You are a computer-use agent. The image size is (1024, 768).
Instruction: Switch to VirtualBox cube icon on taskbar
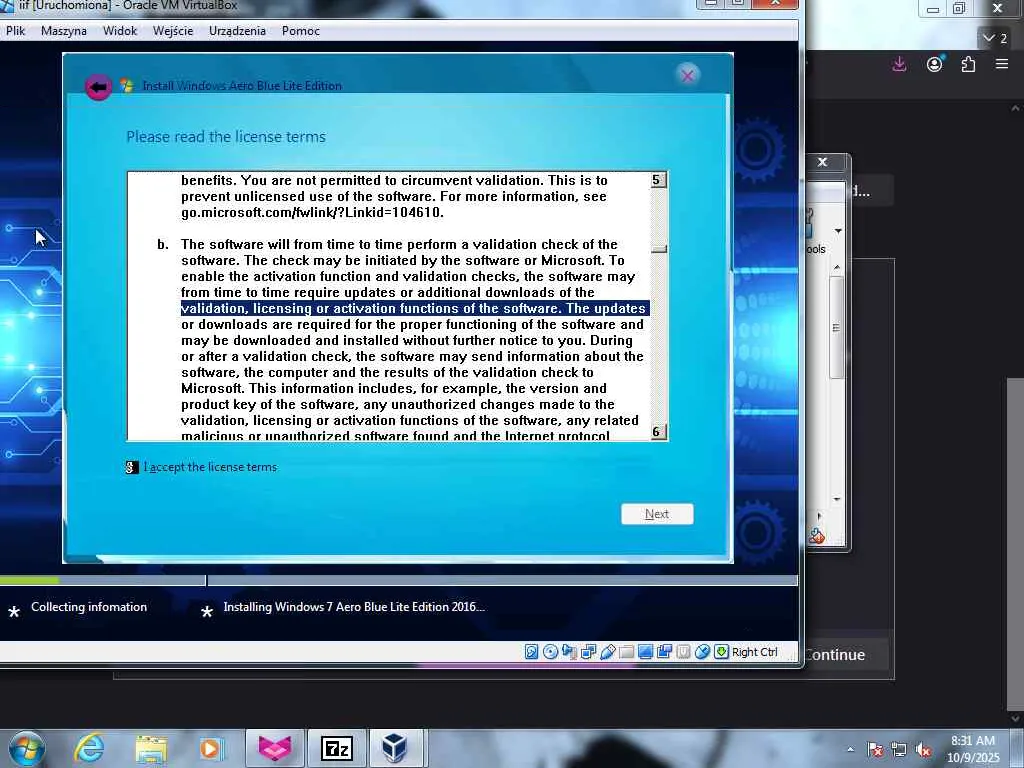395,748
